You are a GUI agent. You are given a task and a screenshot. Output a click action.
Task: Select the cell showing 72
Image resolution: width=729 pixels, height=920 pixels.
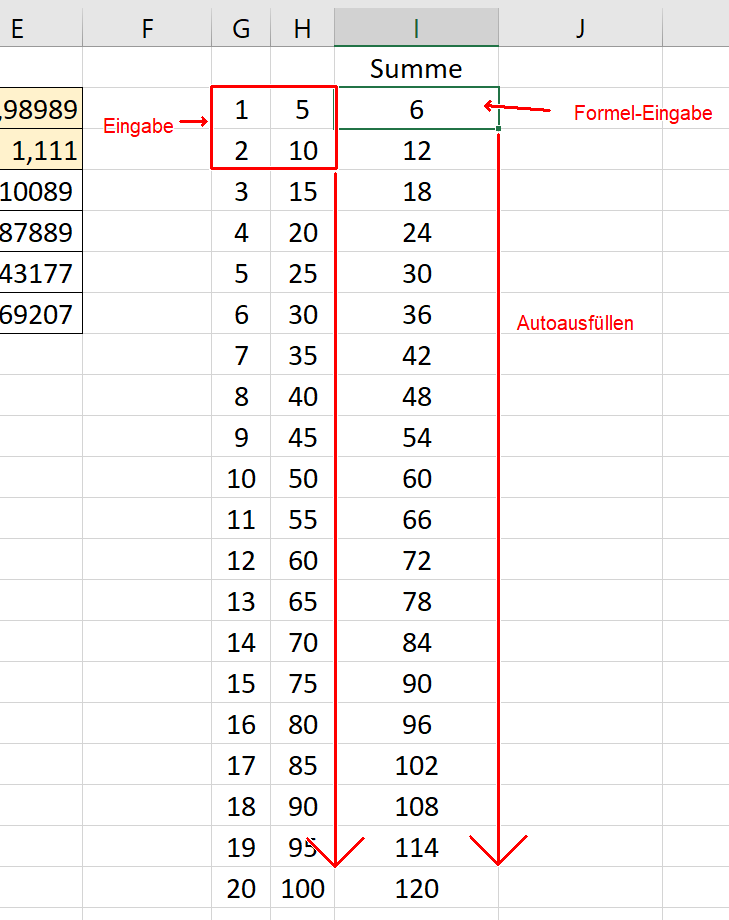pyautogui.click(x=416, y=560)
